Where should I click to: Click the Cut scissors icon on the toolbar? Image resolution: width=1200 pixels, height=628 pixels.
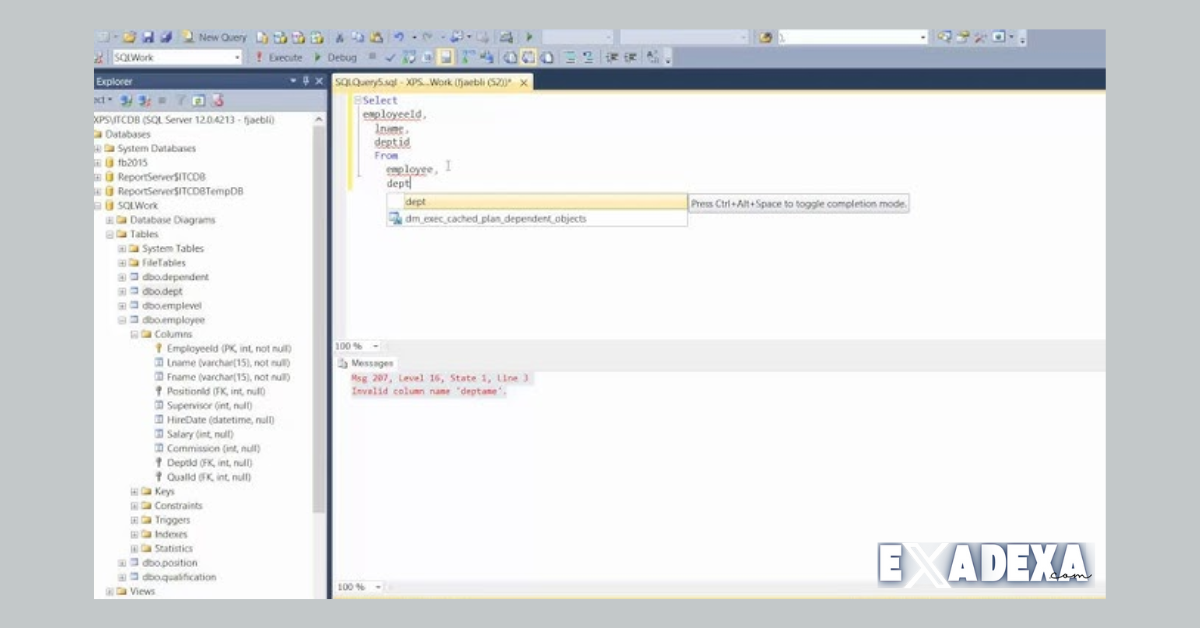click(x=340, y=35)
